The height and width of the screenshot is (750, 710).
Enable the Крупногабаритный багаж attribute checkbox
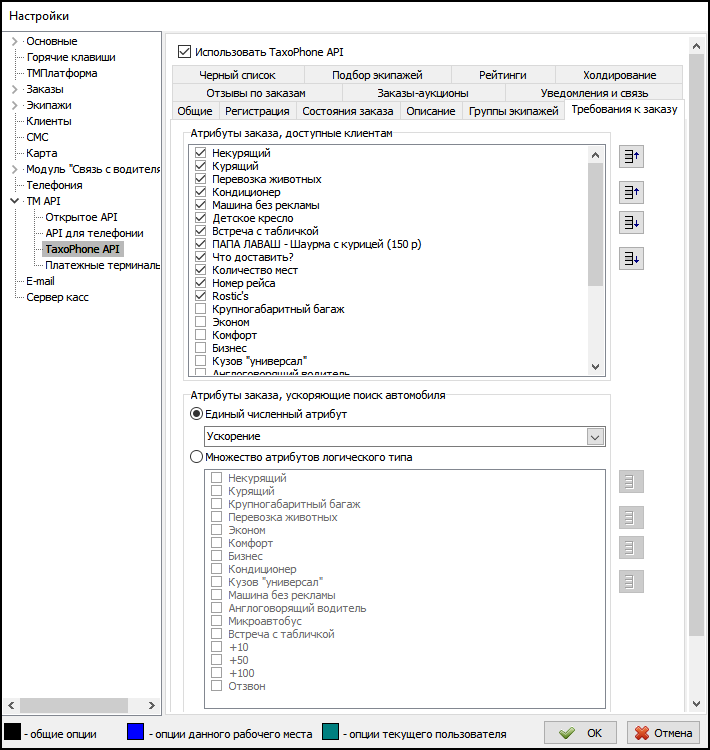[201, 310]
